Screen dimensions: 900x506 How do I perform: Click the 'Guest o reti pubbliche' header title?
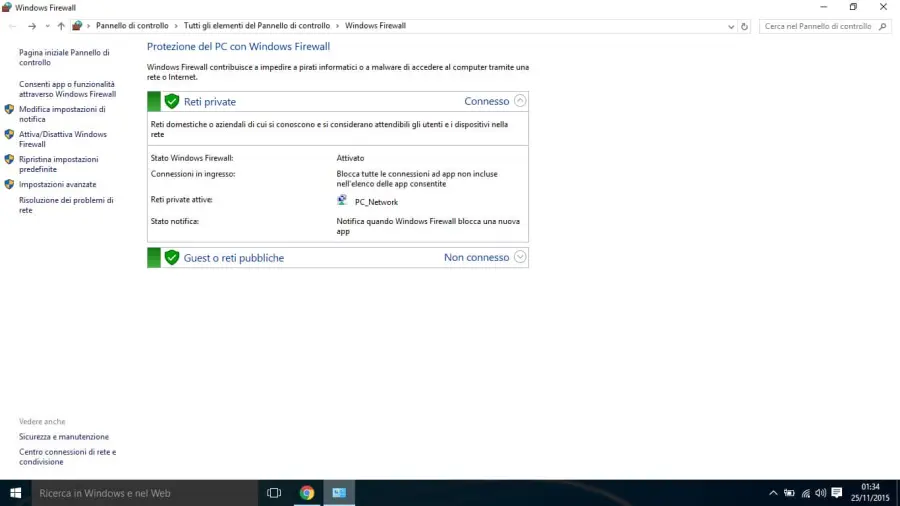click(x=234, y=258)
